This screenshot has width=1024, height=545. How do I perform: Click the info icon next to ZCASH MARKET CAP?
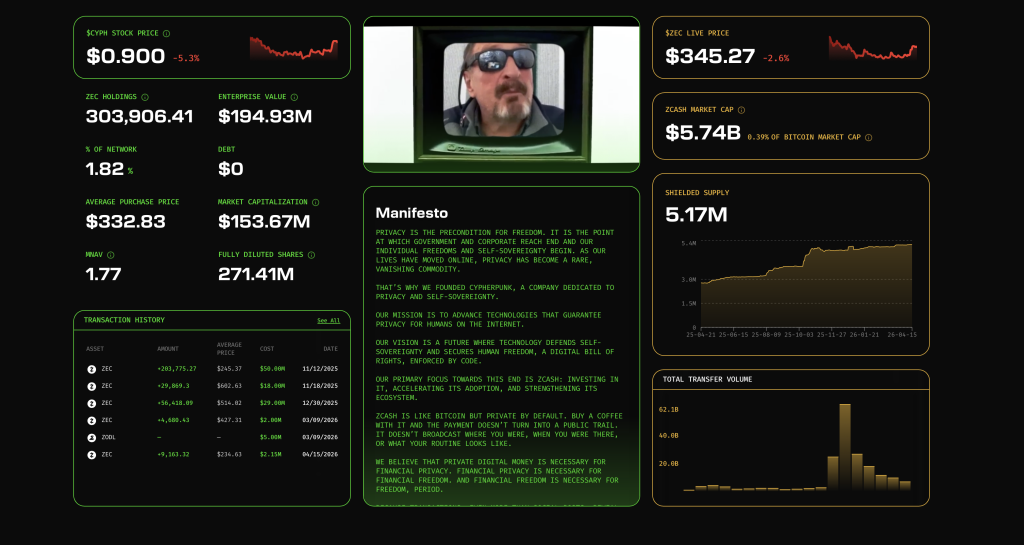point(741,110)
